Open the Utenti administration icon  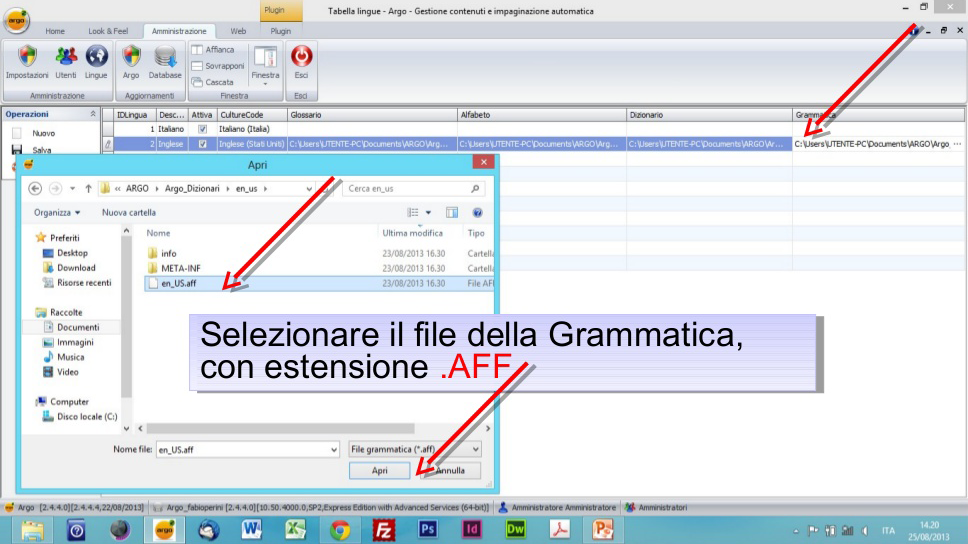click(x=65, y=62)
